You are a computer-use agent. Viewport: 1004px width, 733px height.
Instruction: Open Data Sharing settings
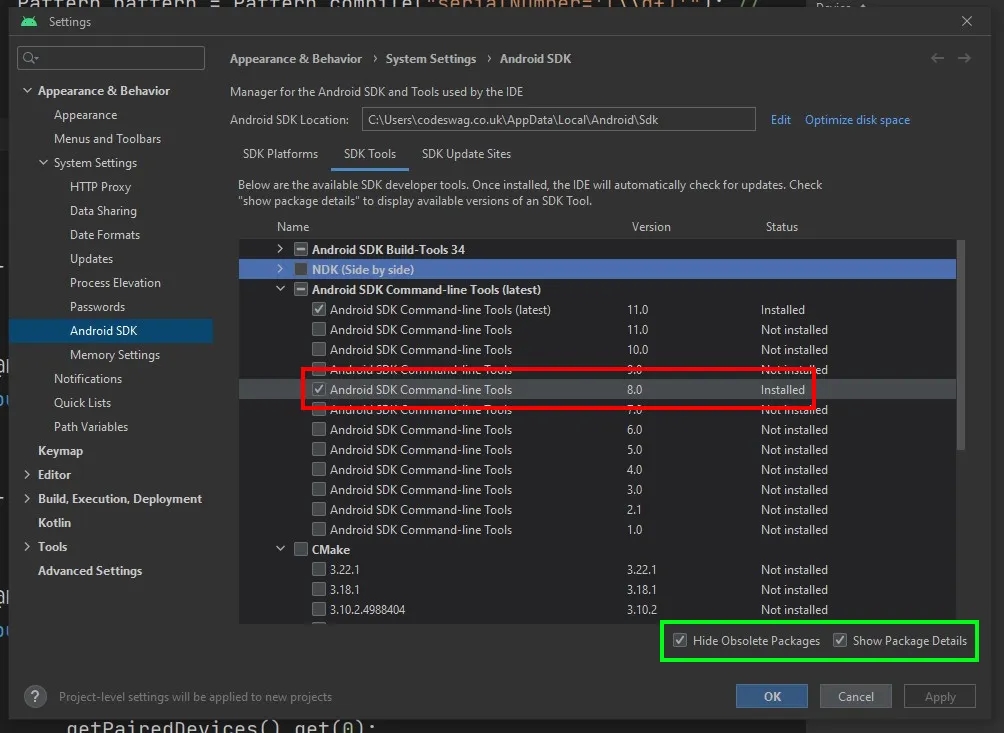(103, 211)
